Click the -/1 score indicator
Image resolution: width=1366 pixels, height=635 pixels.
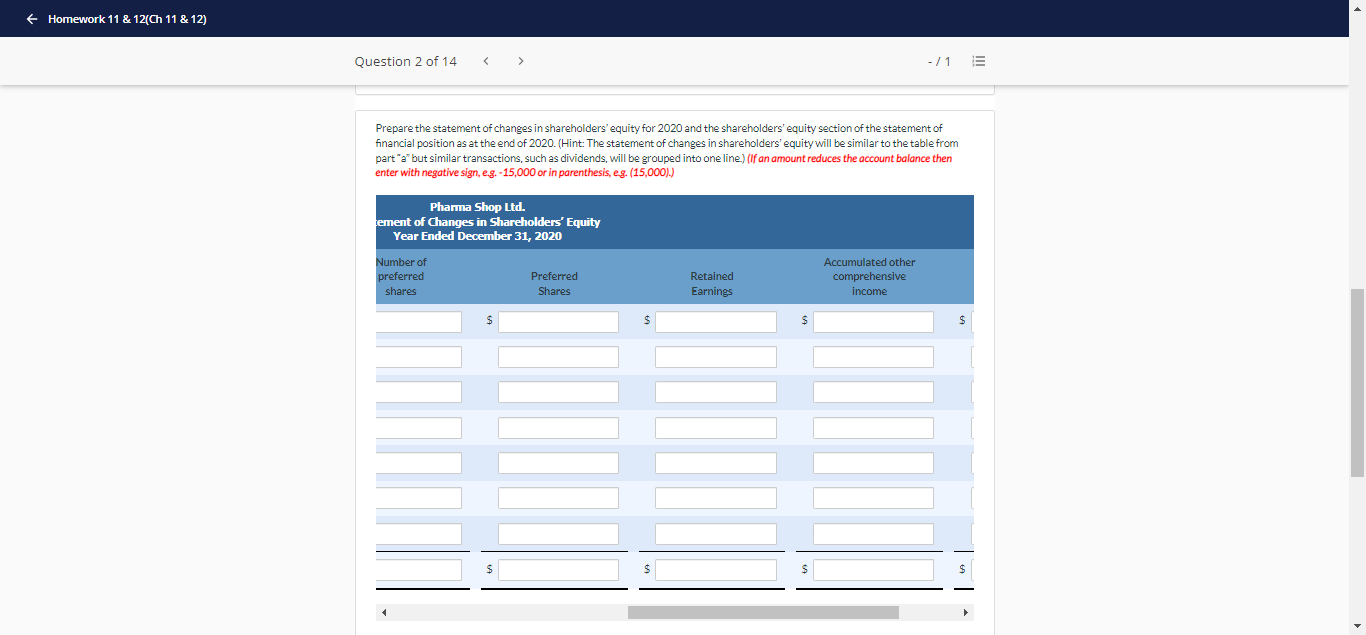[x=939, y=62]
